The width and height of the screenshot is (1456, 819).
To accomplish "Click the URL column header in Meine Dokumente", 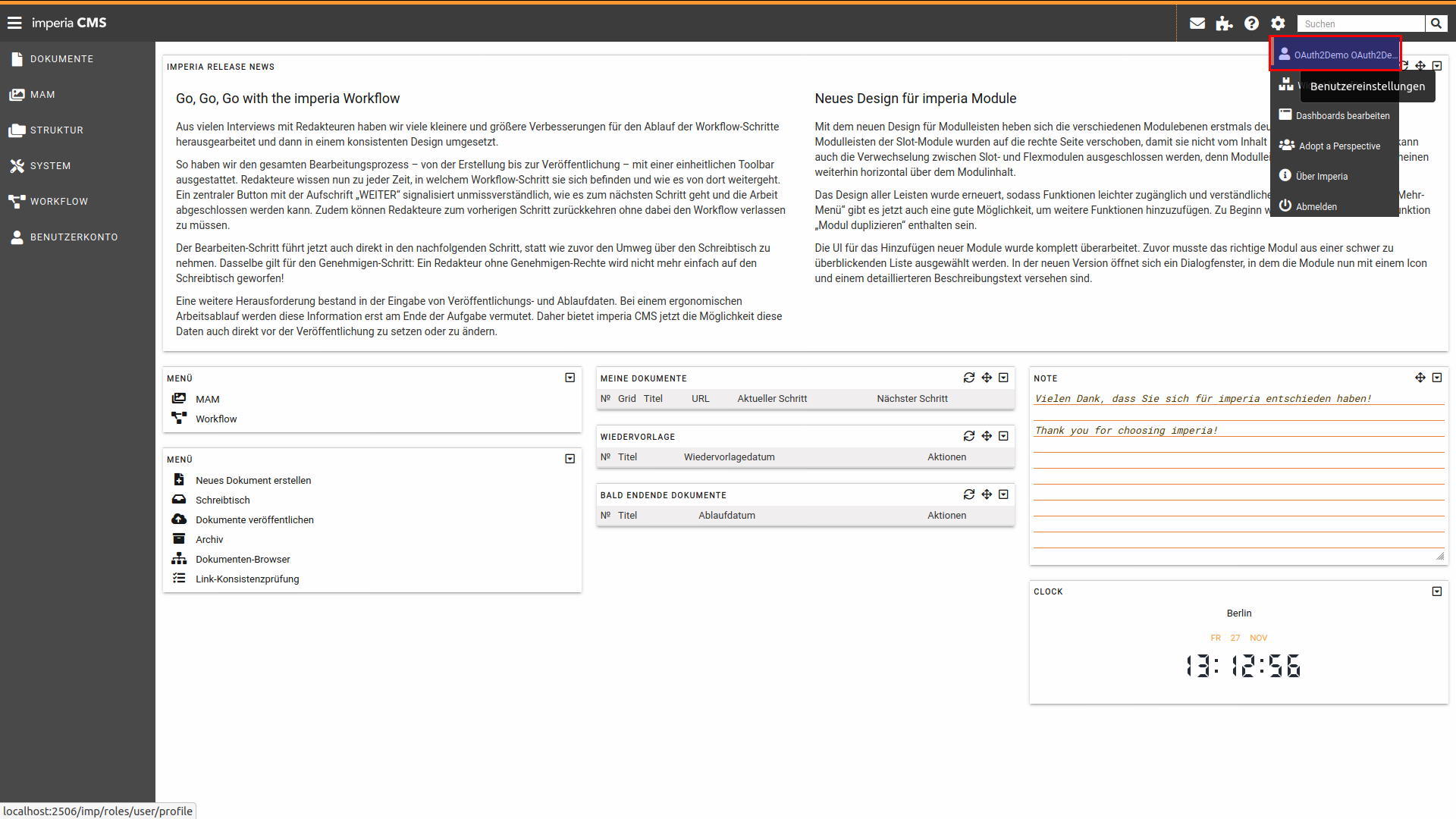I will [x=700, y=399].
